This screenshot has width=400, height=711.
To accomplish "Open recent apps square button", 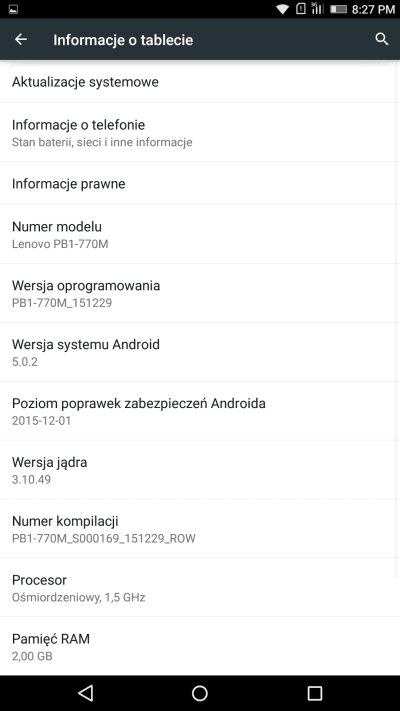I will [315, 693].
